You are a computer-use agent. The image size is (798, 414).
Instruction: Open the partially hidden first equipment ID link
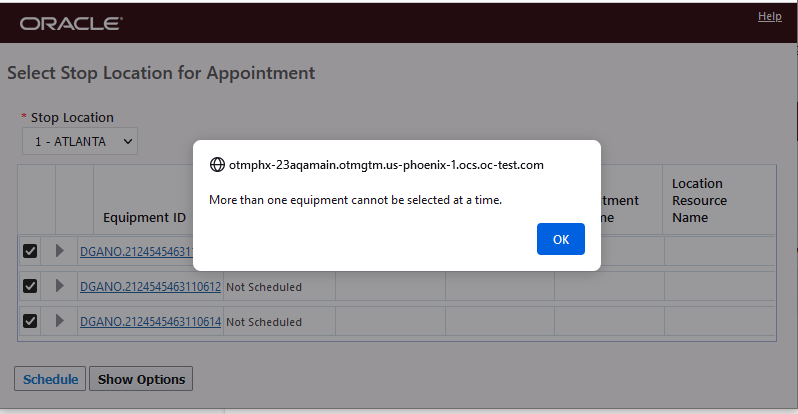135,252
